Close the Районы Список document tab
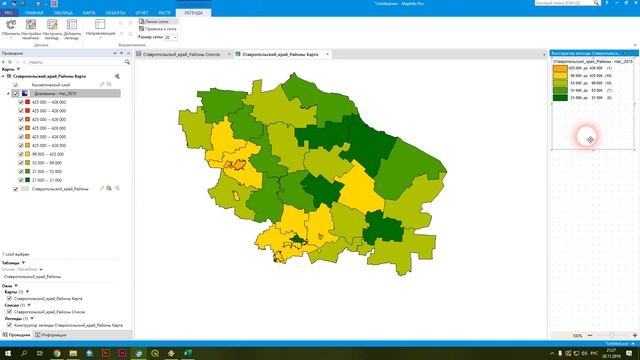The image size is (640, 360). coord(229,54)
